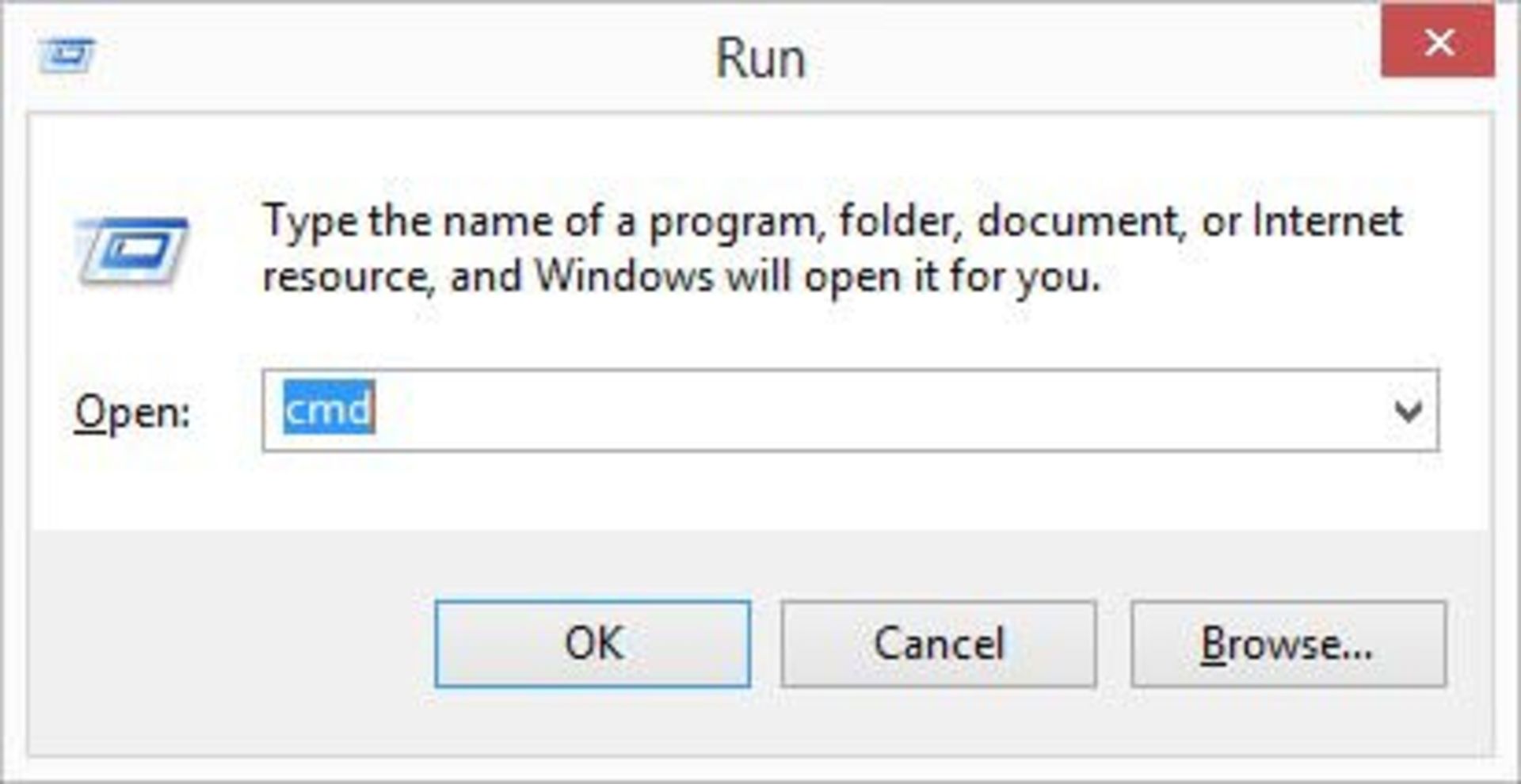The image size is (1521, 784).
Task: Click the Open: label
Action: (132, 413)
